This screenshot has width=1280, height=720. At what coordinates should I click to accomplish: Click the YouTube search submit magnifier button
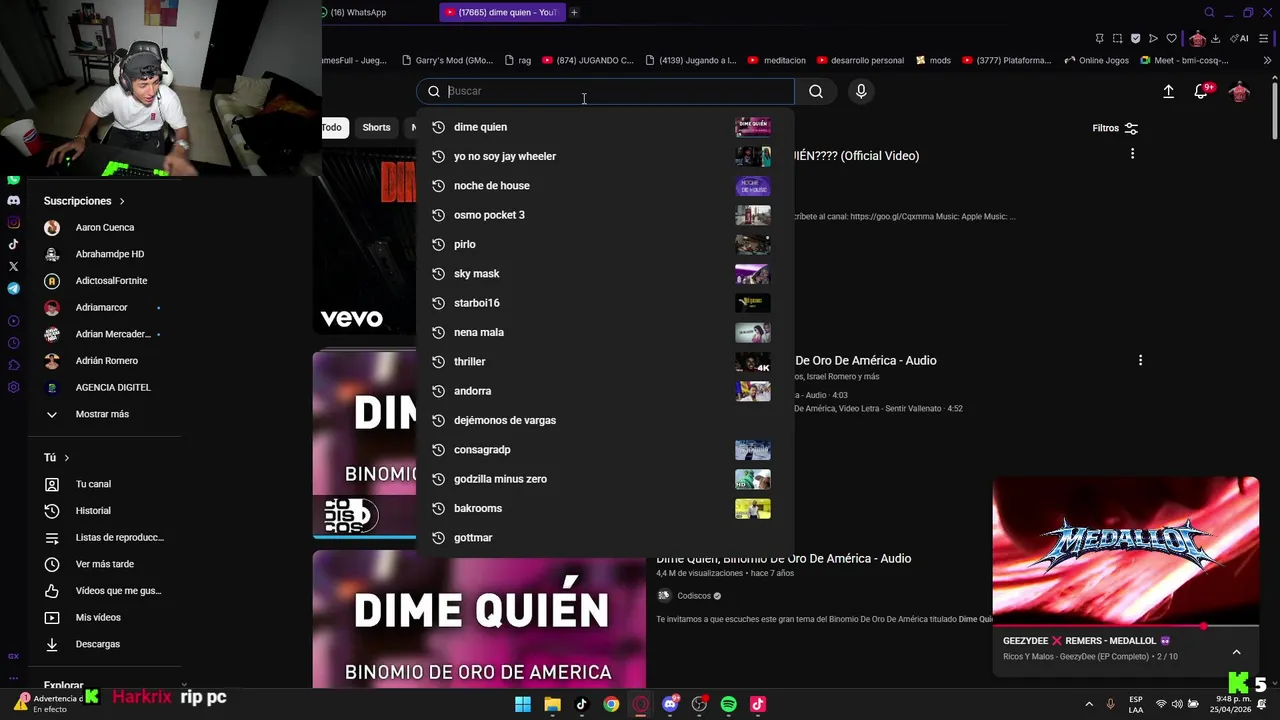pyautogui.click(x=816, y=91)
